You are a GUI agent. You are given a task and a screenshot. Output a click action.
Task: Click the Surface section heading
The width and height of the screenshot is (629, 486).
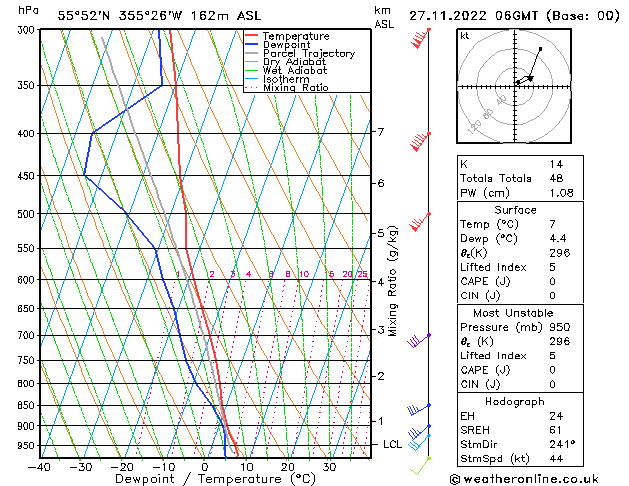tap(515, 210)
